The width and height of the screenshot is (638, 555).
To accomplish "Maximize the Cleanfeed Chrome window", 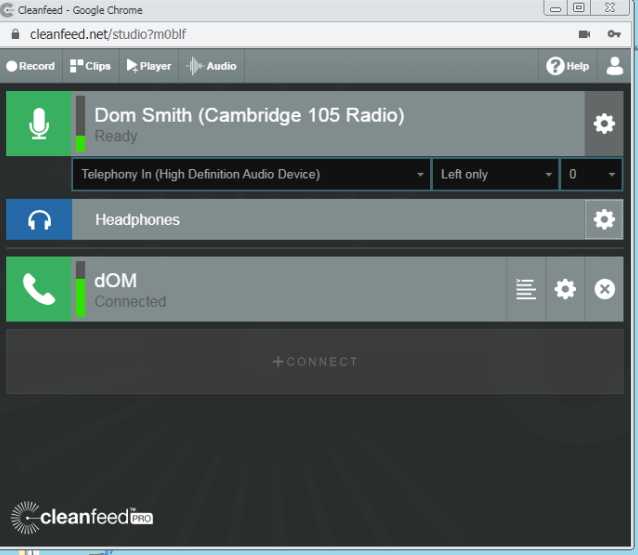I will pyautogui.click(x=579, y=8).
